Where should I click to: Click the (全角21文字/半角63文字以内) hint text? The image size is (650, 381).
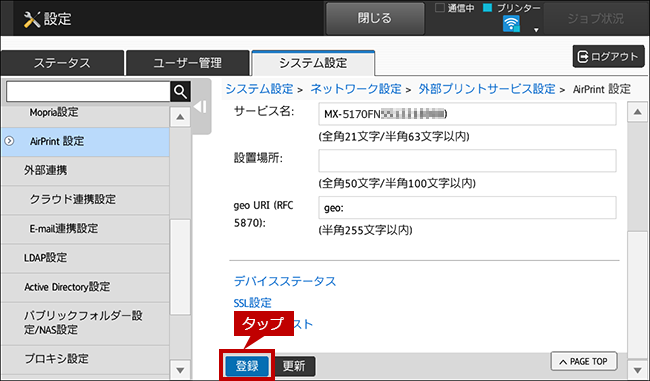click(x=394, y=136)
